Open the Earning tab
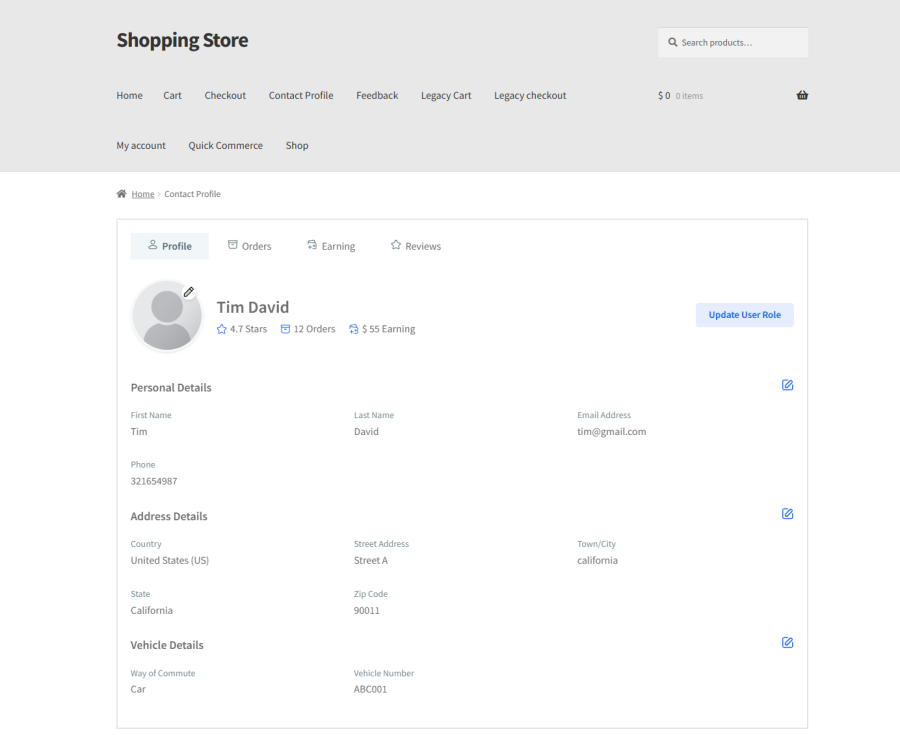900x753 pixels. [x=331, y=245]
